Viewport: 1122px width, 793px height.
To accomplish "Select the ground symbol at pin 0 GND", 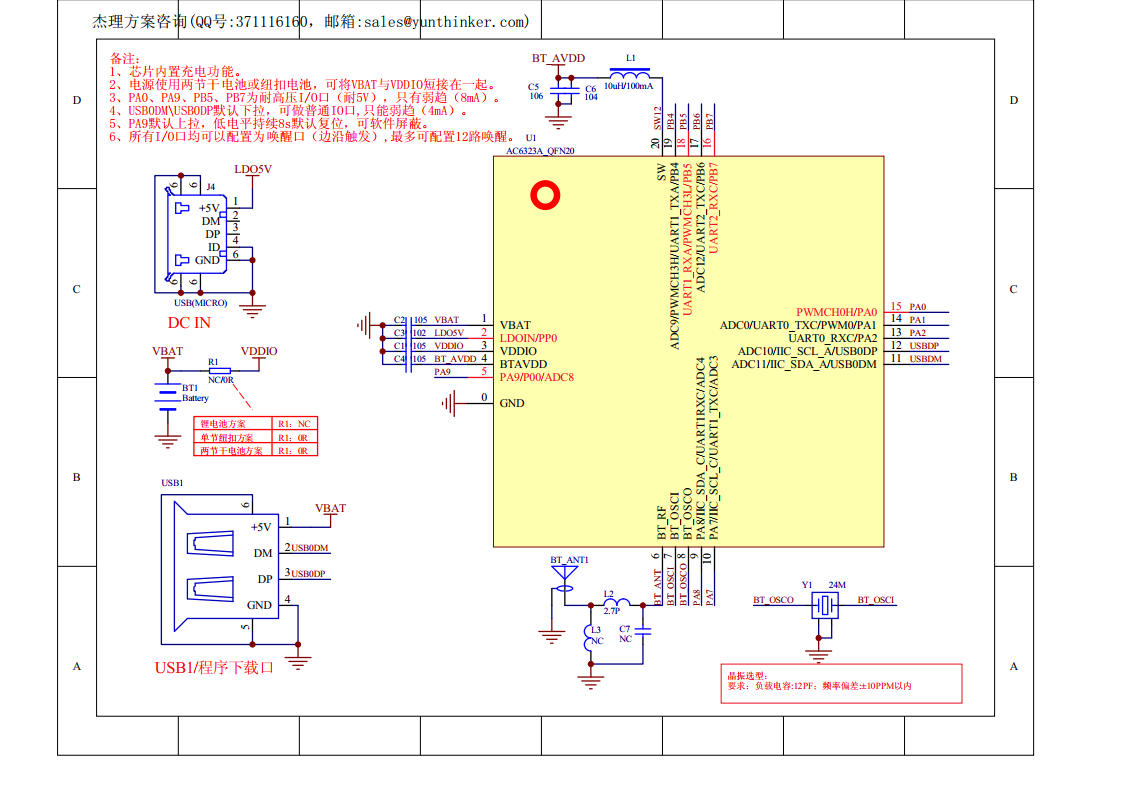I will [x=453, y=403].
